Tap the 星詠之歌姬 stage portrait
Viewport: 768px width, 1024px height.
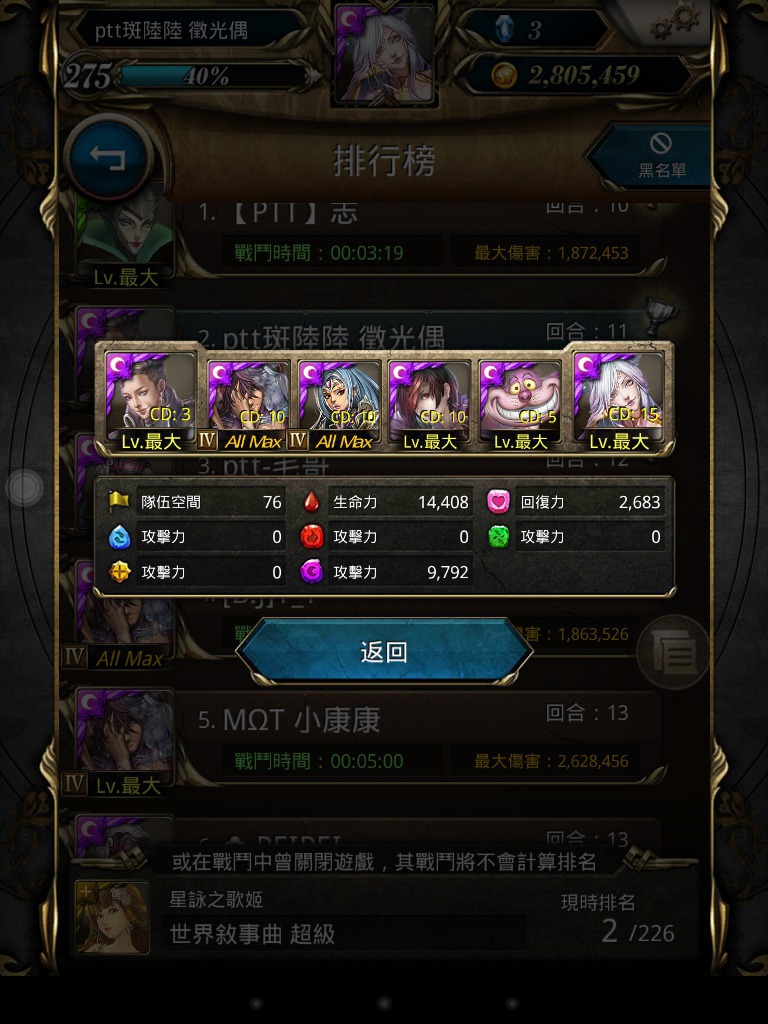tap(112, 917)
